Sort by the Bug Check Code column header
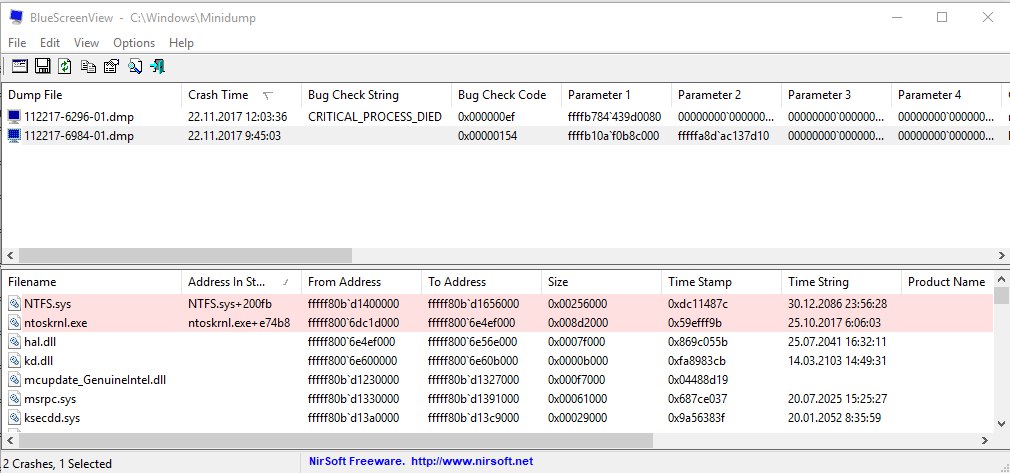This screenshot has width=1010, height=473. point(506,95)
